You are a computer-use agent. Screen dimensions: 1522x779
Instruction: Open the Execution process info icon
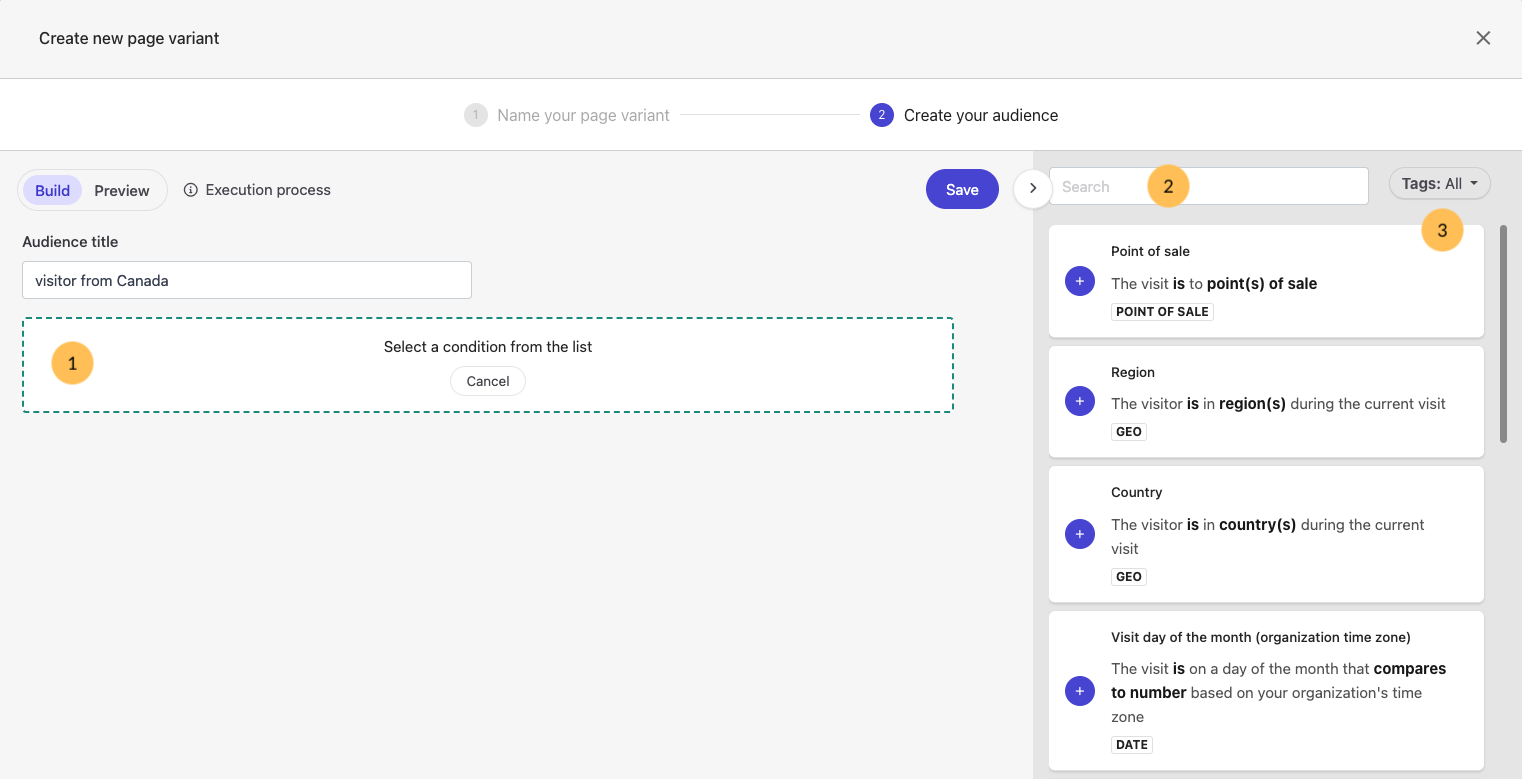click(191, 189)
